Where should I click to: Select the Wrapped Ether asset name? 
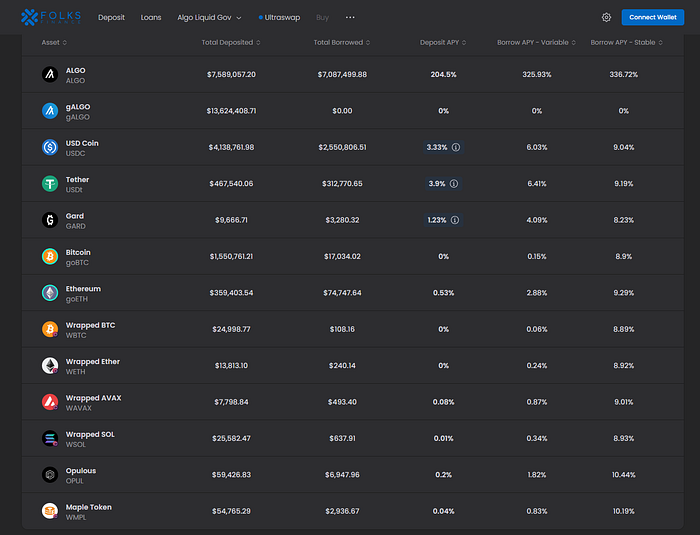pos(93,362)
